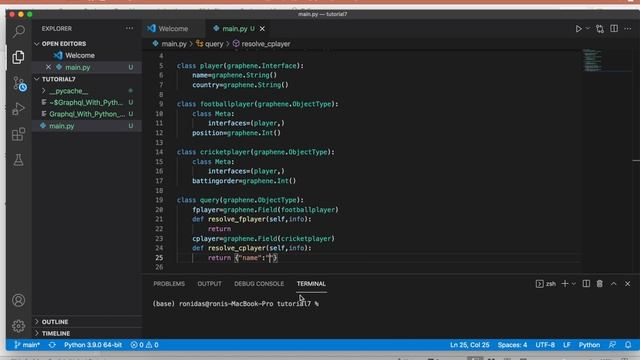Open errors and warnings count
The image size is (640, 360).
pyautogui.click(x=144, y=345)
